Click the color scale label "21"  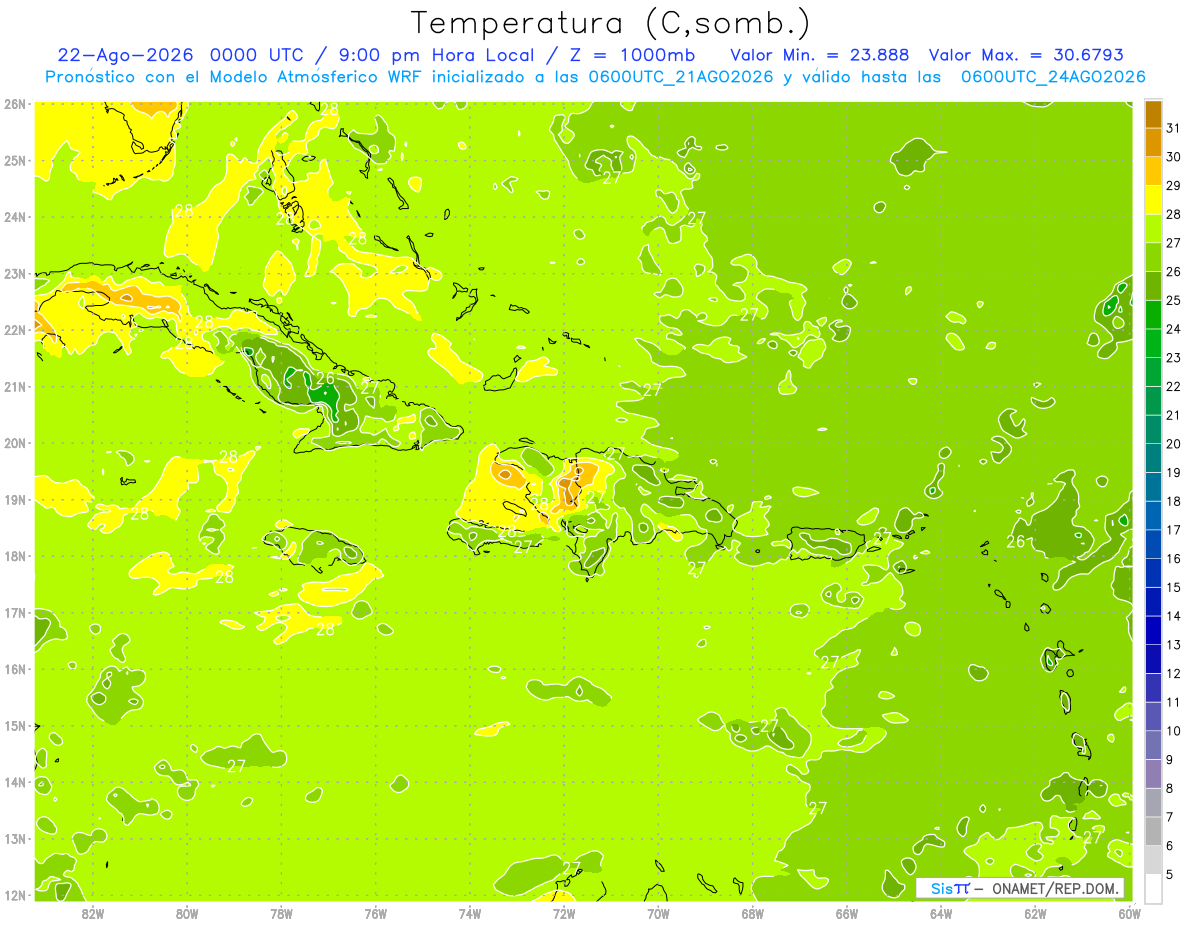1173,415
